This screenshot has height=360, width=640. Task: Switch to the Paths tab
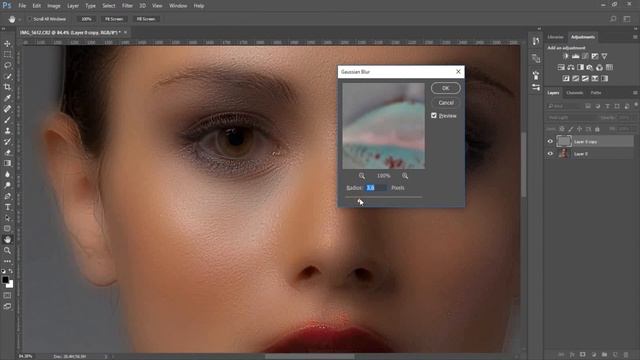point(596,93)
